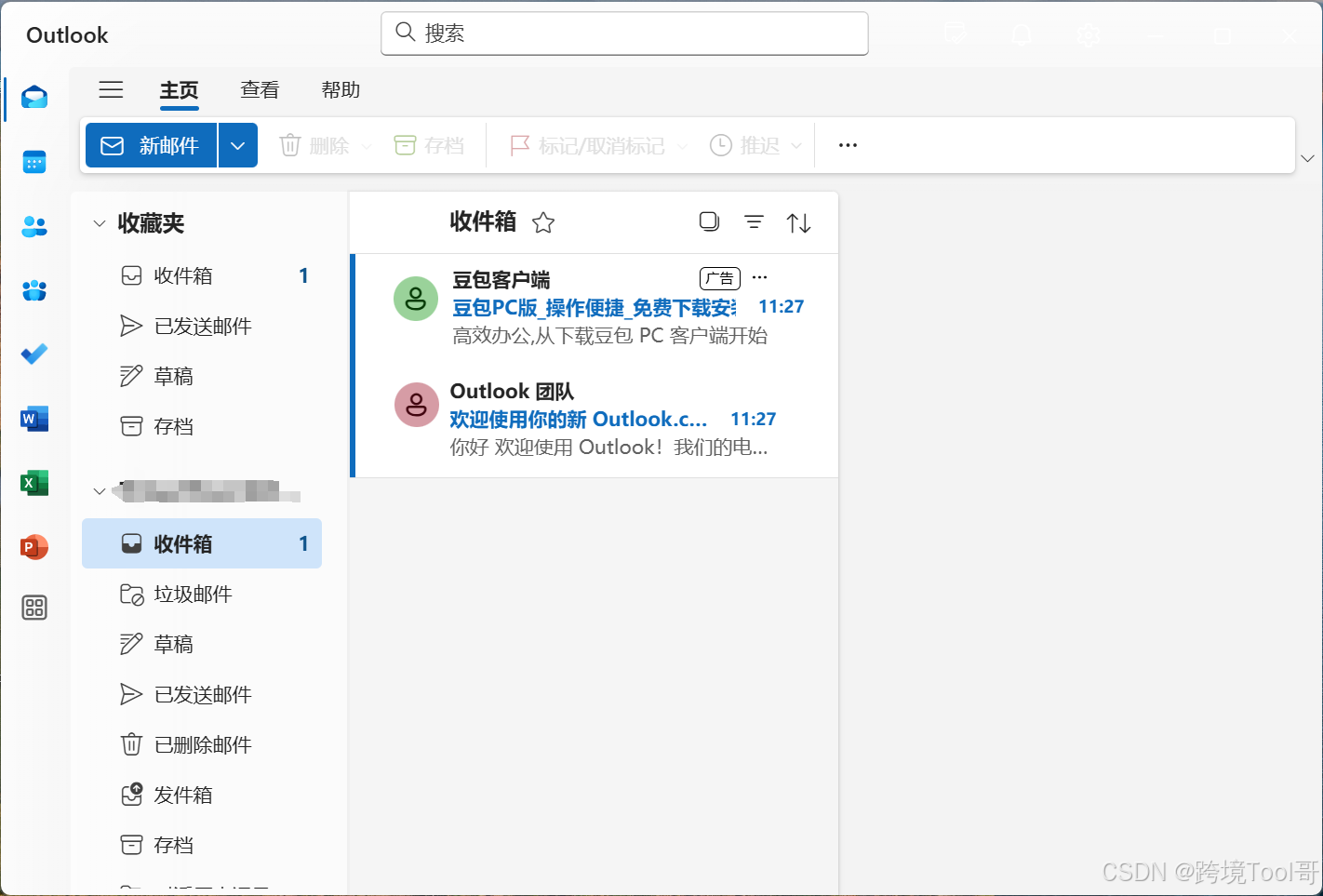Screen dimensions: 1323x896
Task: Click the 广告 ad label badge
Action: coord(719,278)
